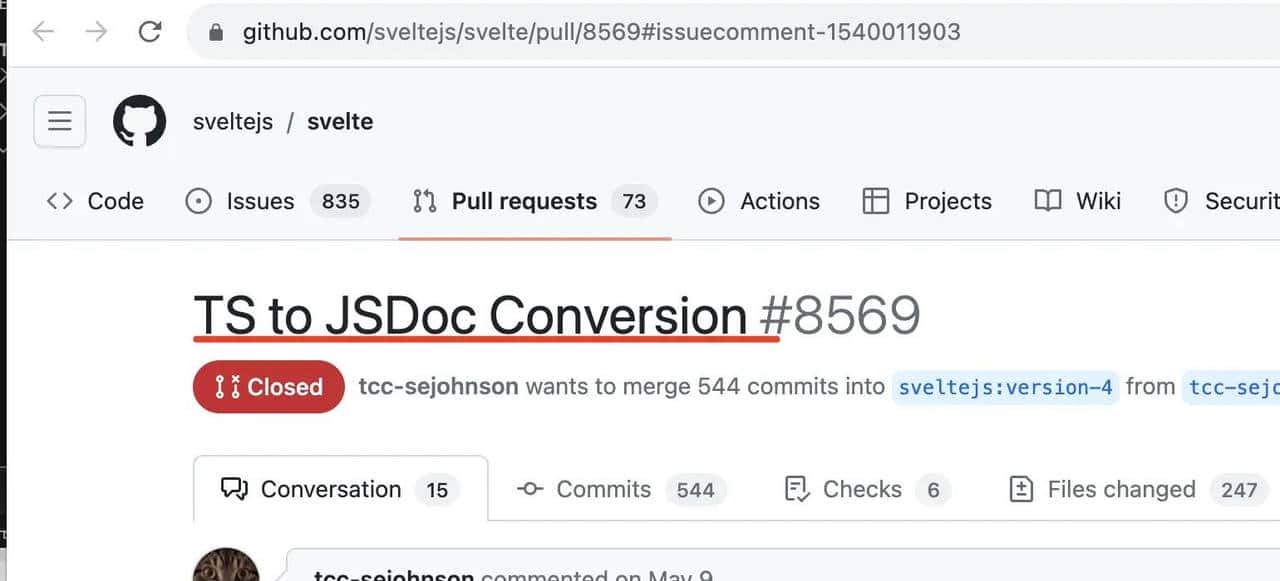Viewport: 1280px width, 581px height.
Task: Click the Security shield icon
Action: pos(1176,201)
